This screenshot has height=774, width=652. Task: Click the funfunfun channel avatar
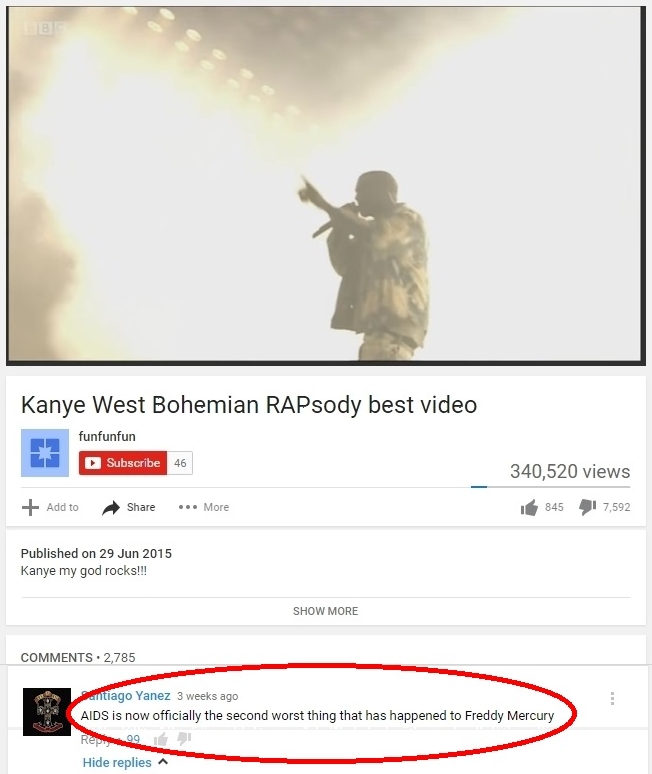[45, 453]
